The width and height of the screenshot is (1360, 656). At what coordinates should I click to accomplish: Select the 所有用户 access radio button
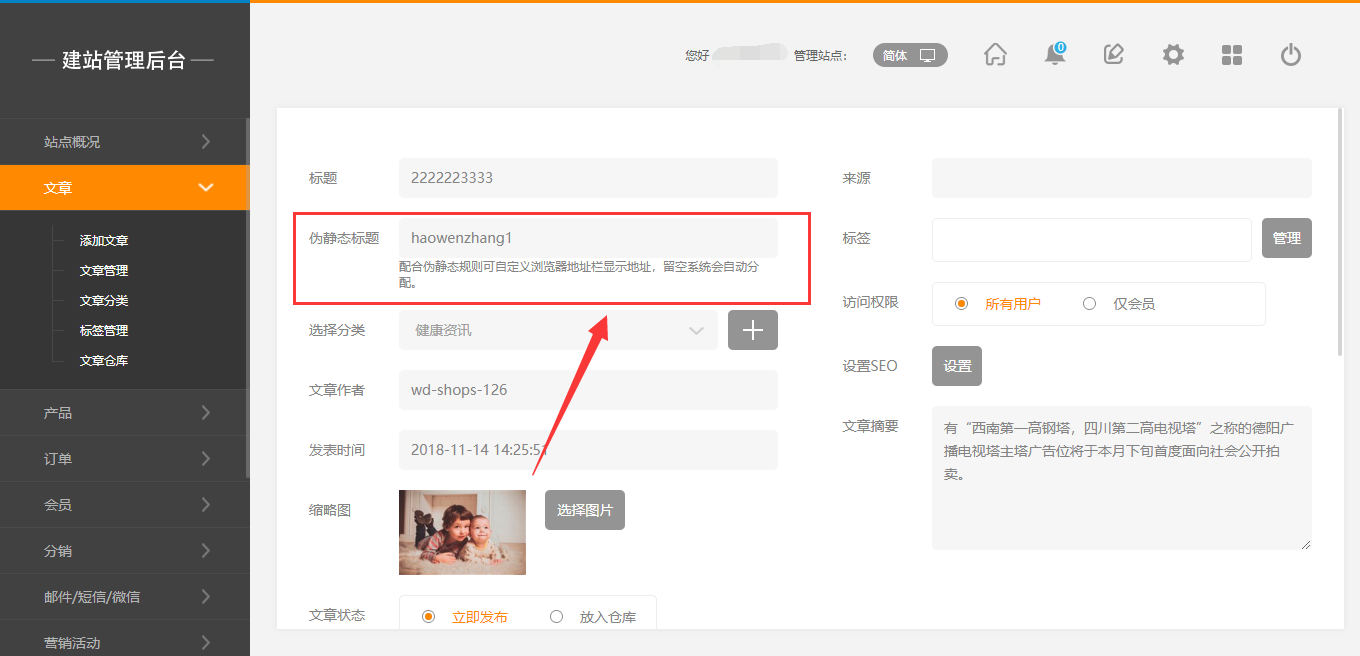[x=961, y=304]
